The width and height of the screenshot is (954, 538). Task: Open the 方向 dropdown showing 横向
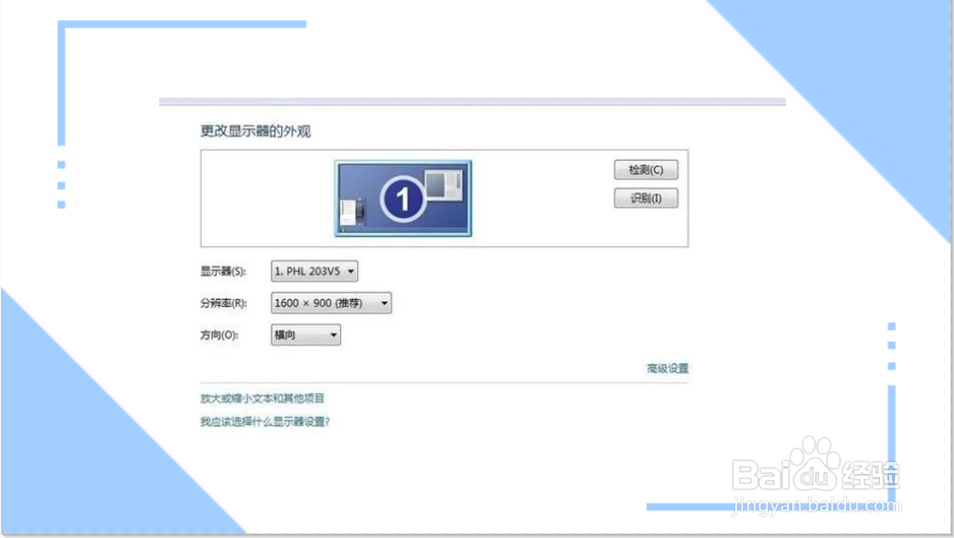pyautogui.click(x=305, y=335)
